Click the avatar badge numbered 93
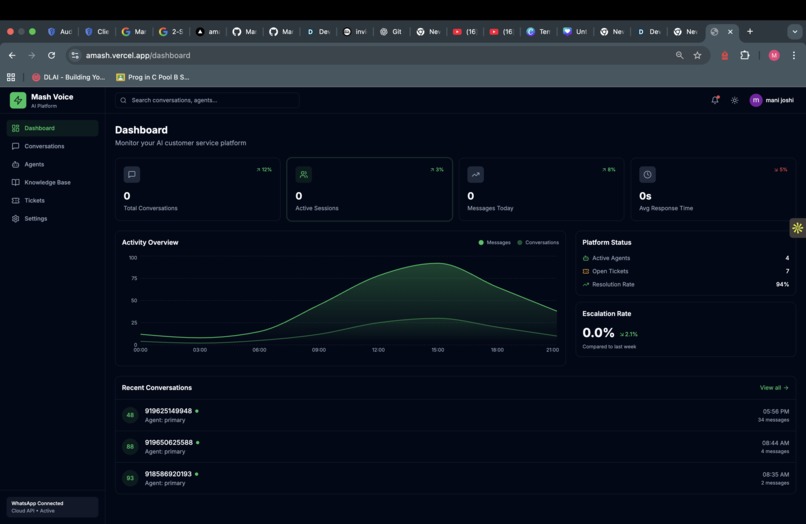 pos(130,478)
